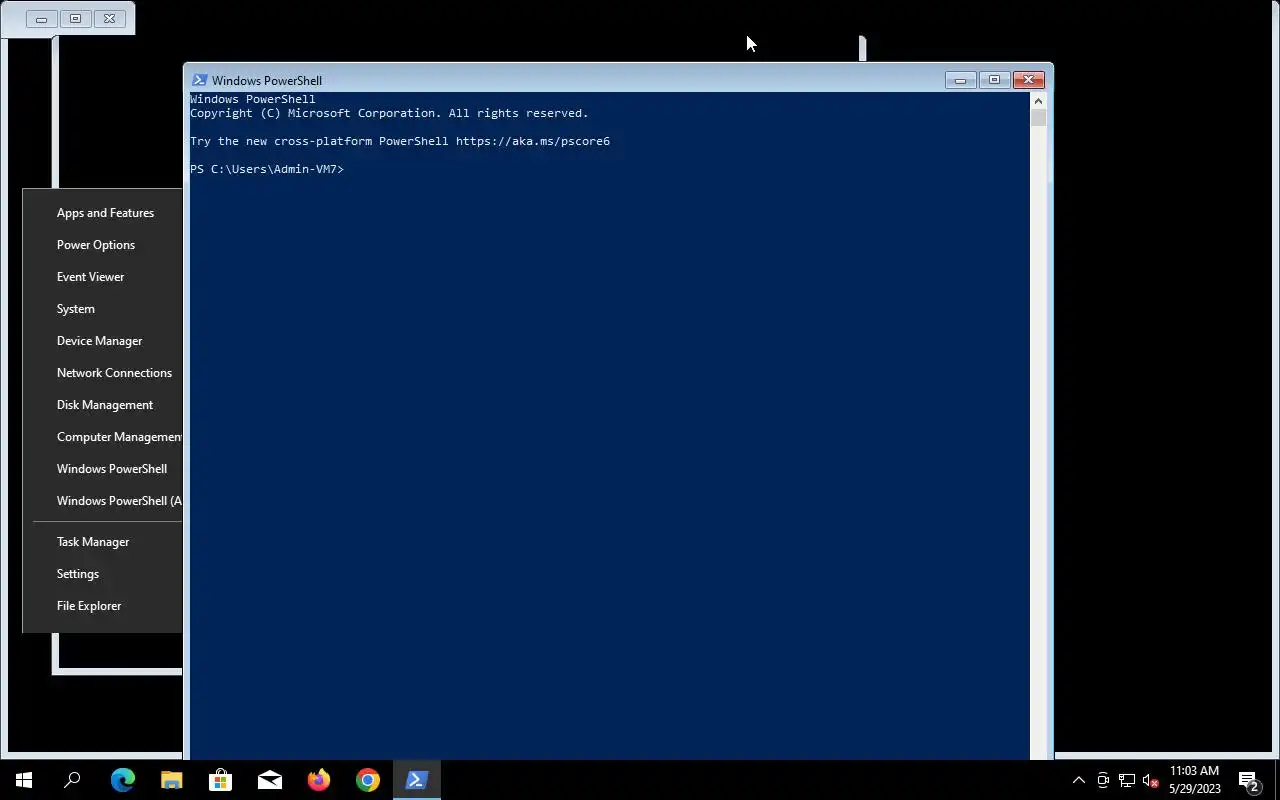Show hidden tray icons chevron
Viewport: 1280px width, 800px height.
pyautogui.click(x=1079, y=780)
